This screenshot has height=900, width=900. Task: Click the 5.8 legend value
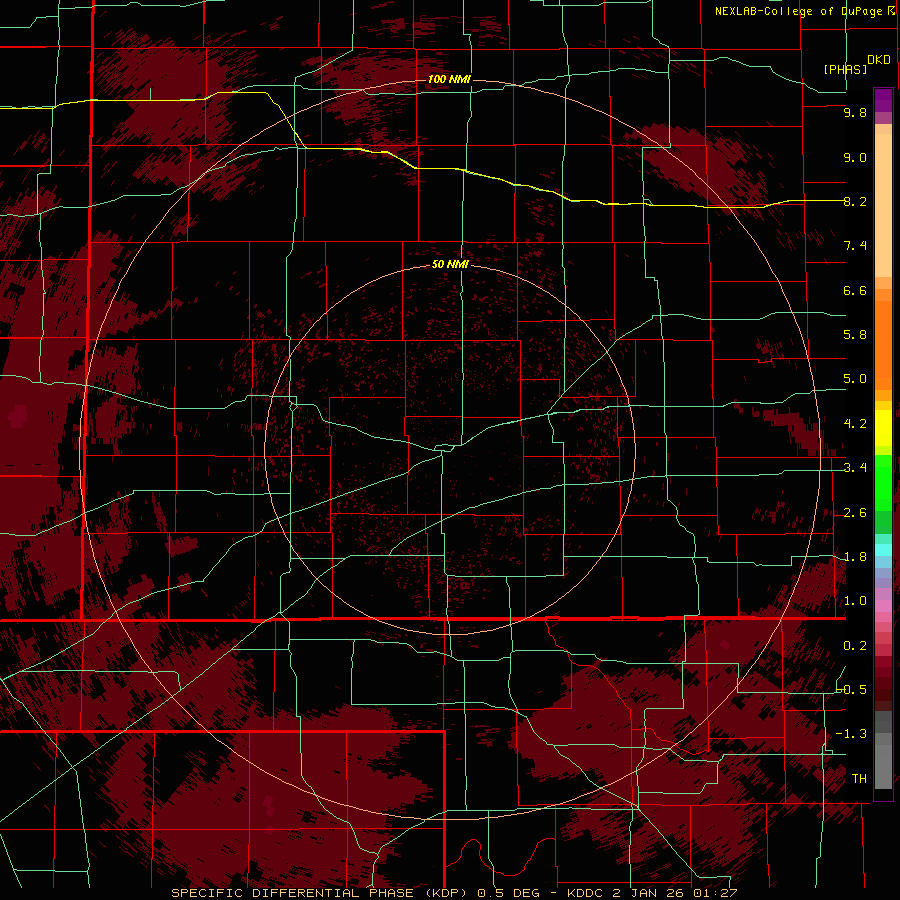[855, 335]
